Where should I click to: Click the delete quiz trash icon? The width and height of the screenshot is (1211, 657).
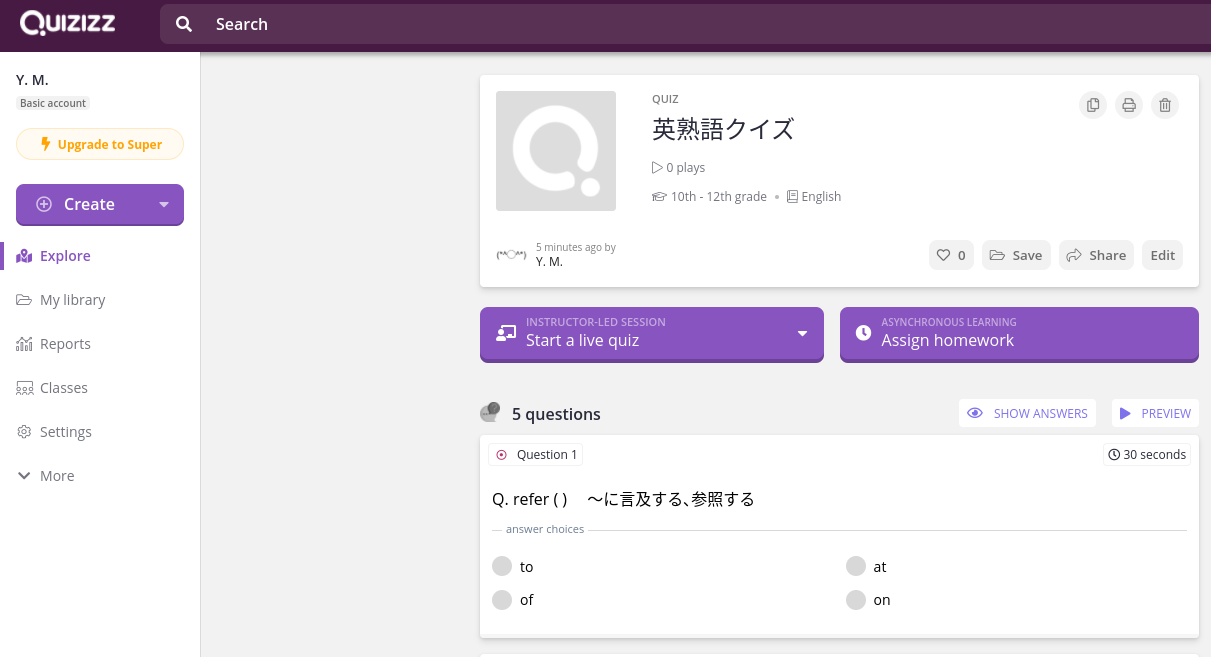click(x=1164, y=104)
